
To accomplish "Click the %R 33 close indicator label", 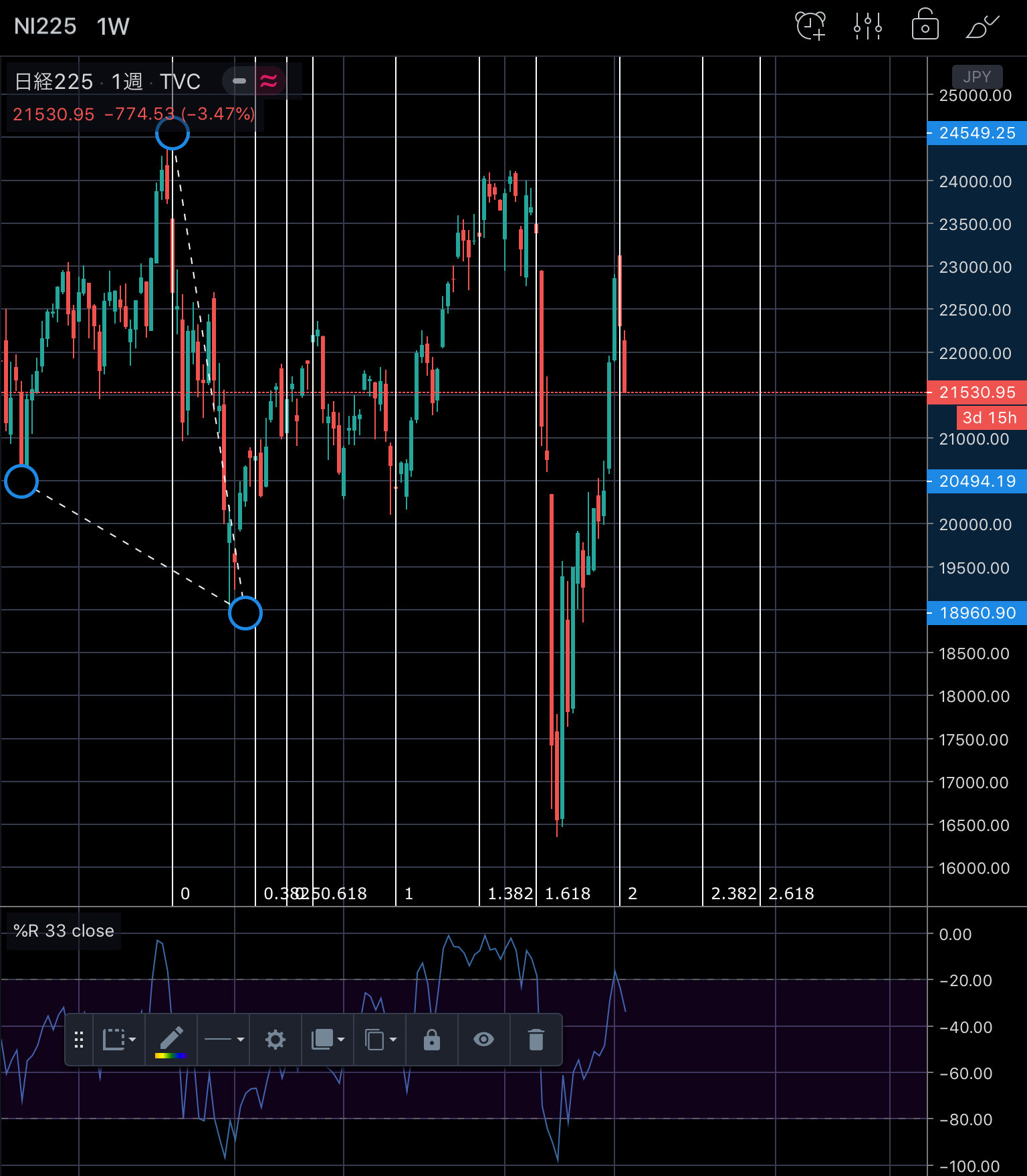I will tap(64, 931).
